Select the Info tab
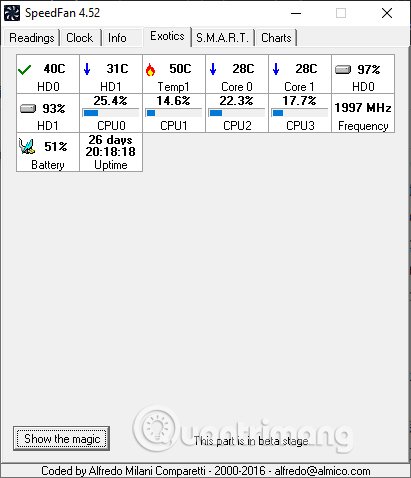The image size is (411, 478). [117, 38]
